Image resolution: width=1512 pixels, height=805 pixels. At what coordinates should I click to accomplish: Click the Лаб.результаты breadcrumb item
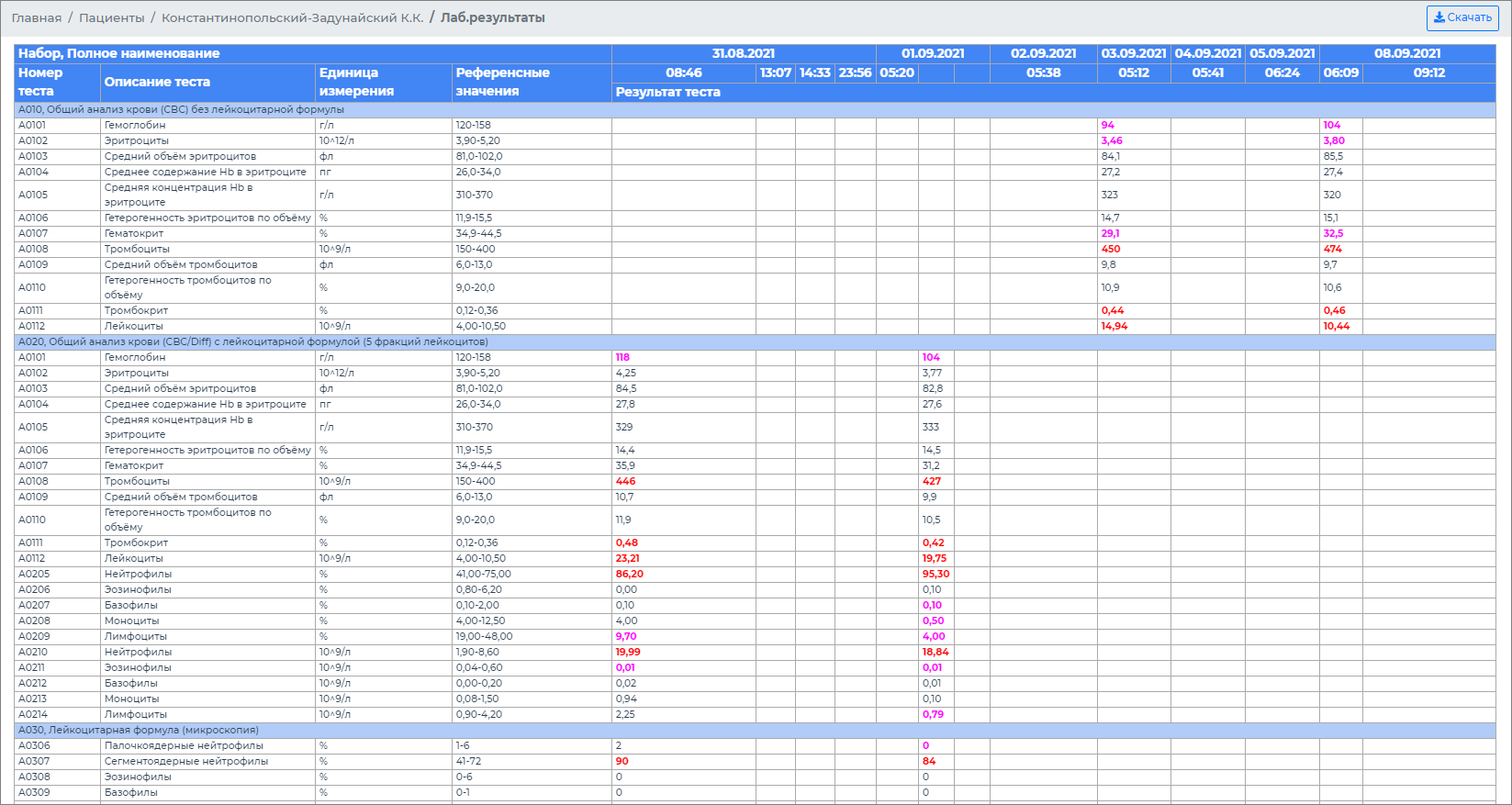(492, 18)
